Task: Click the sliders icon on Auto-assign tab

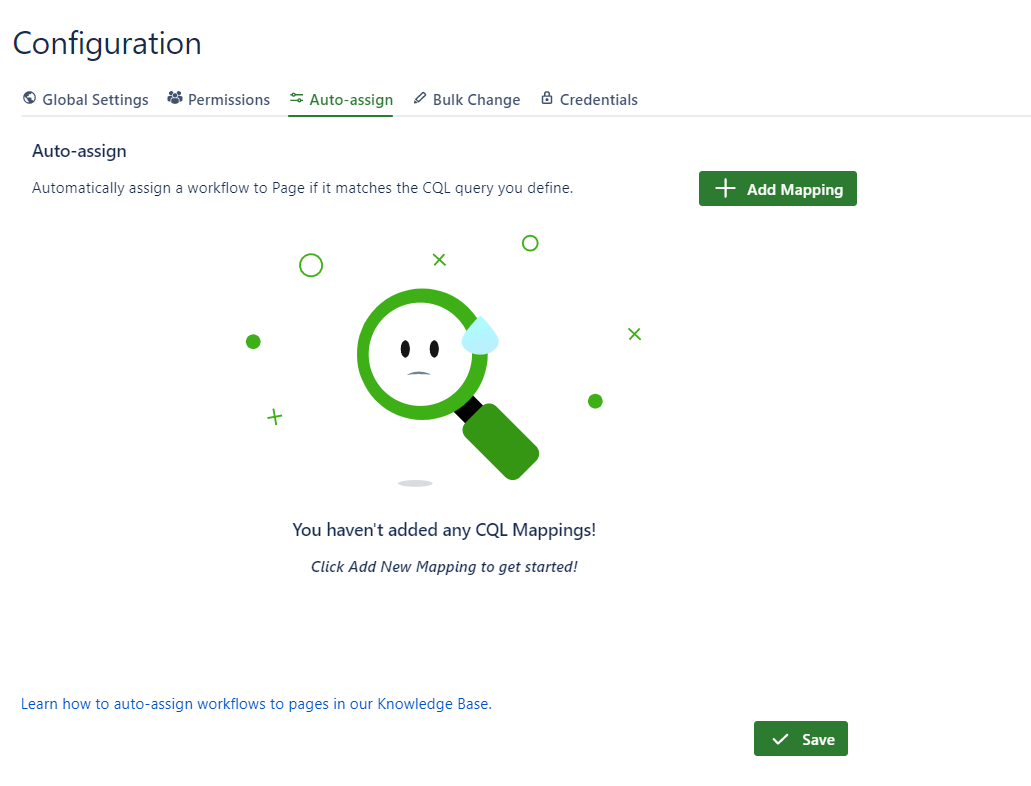Action: [296, 99]
